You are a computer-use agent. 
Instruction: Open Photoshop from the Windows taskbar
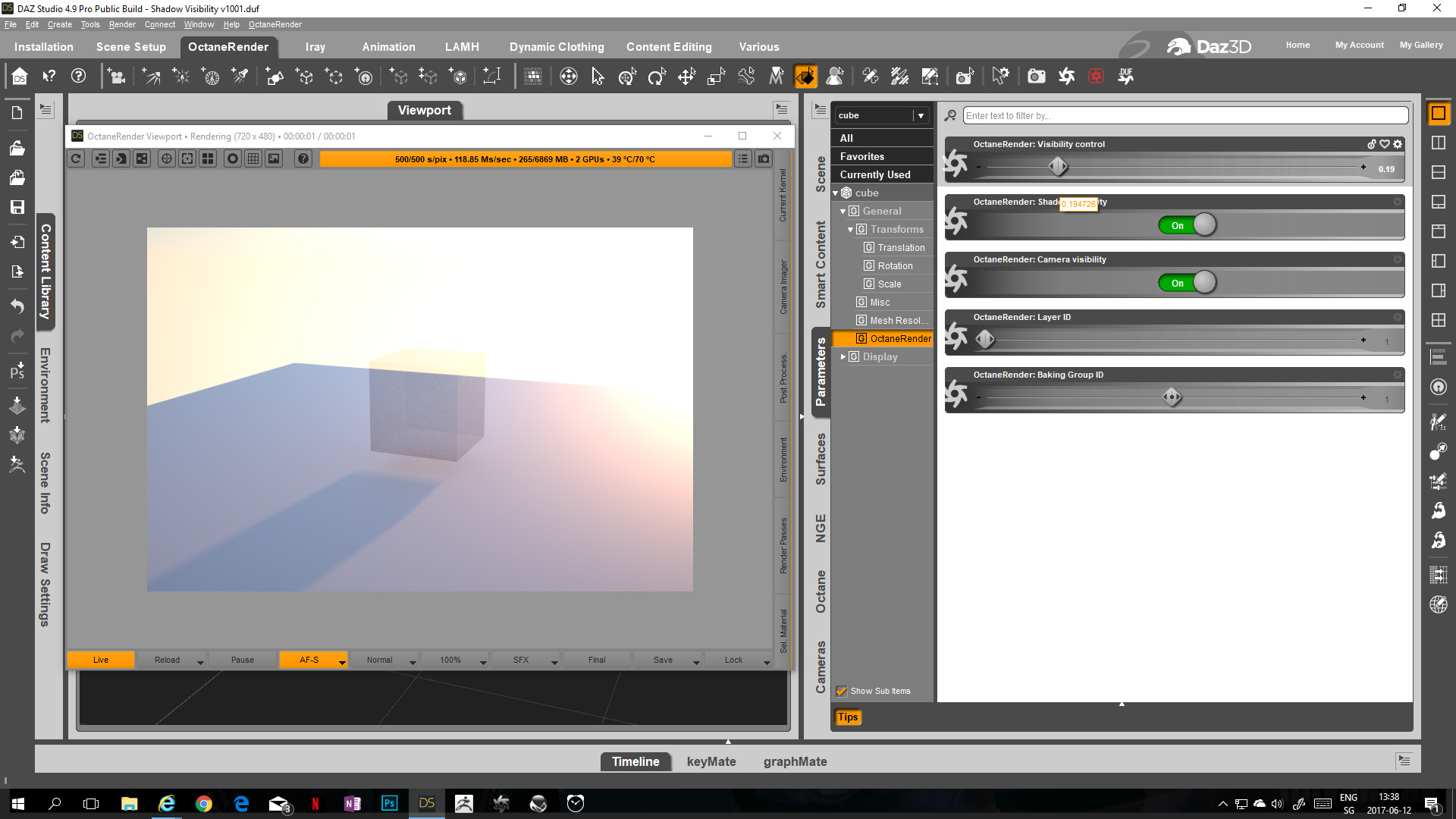pyautogui.click(x=389, y=803)
